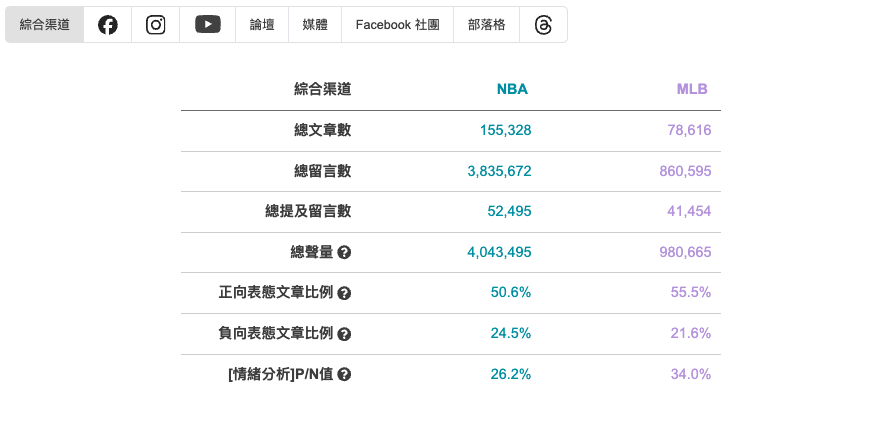The width and height of the screenshot is (889, 427).
Task: Switch to the Facebook 社團 tab
Action: coord(397,25)
